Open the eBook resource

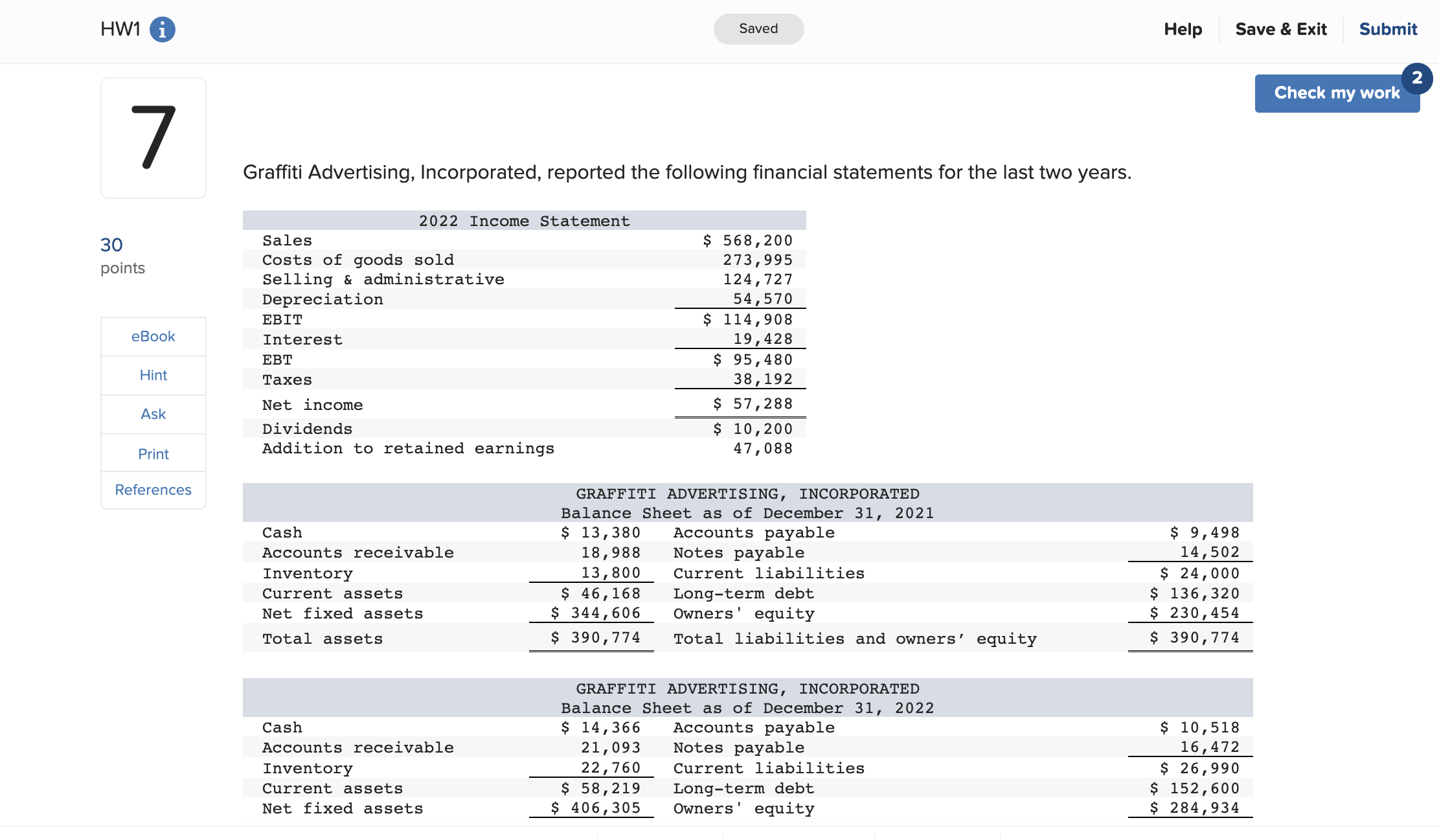click(153, 336)
